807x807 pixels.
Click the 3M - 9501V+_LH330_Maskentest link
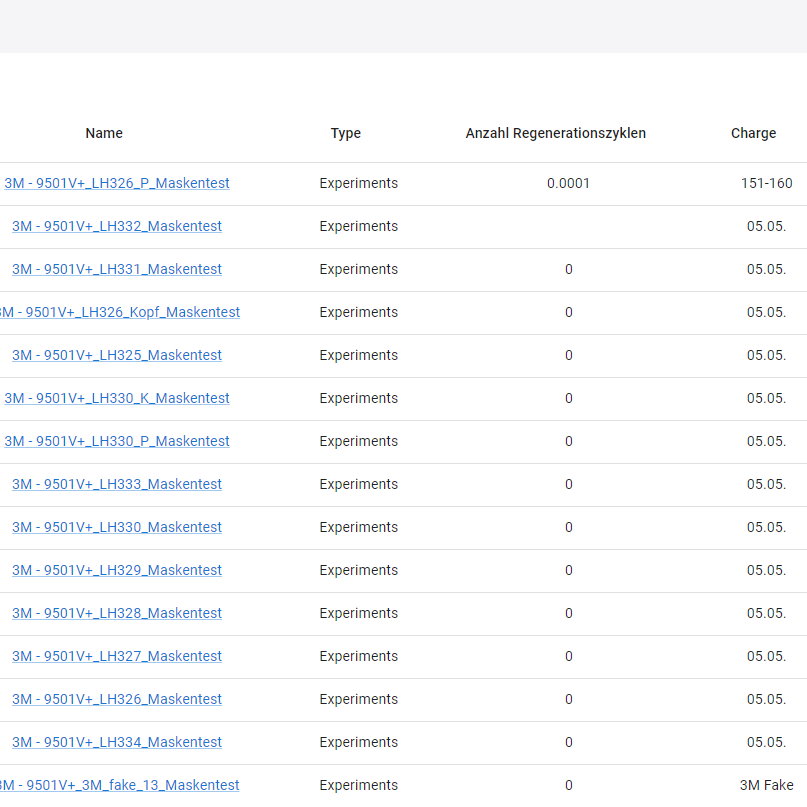point(117,527)
